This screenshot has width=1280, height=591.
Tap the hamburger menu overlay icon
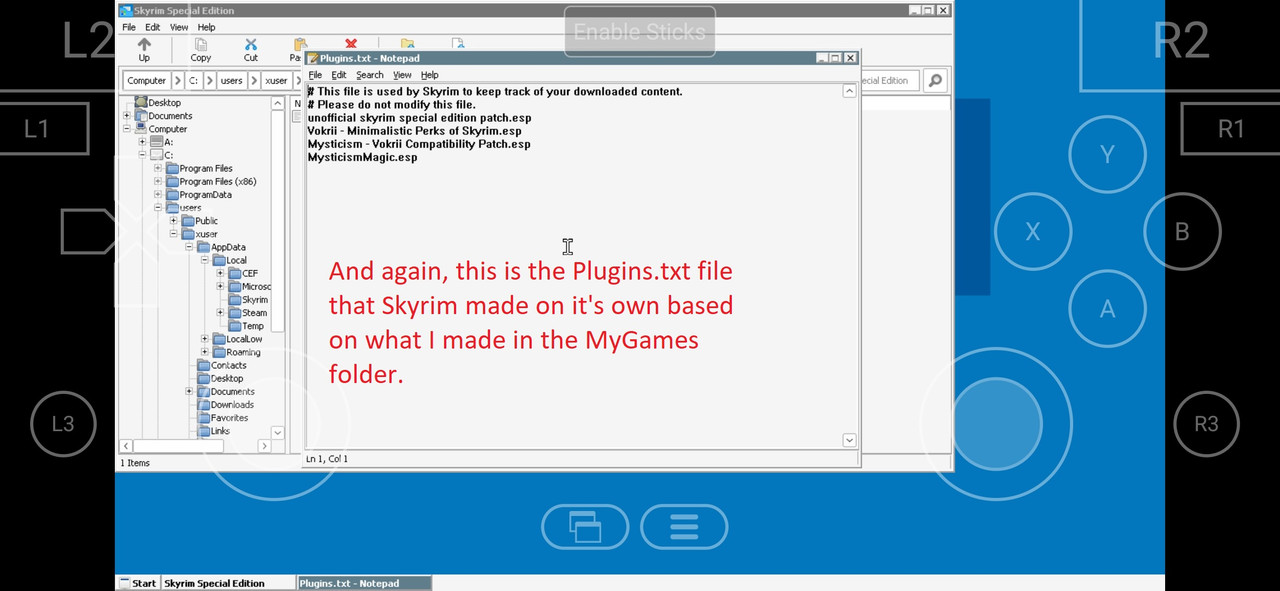(684, 526)
